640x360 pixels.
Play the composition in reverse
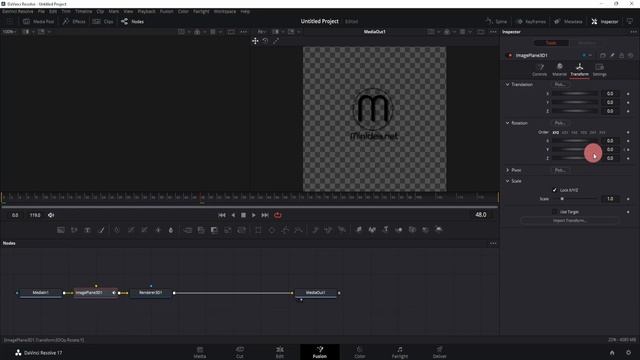coord(233,215)
